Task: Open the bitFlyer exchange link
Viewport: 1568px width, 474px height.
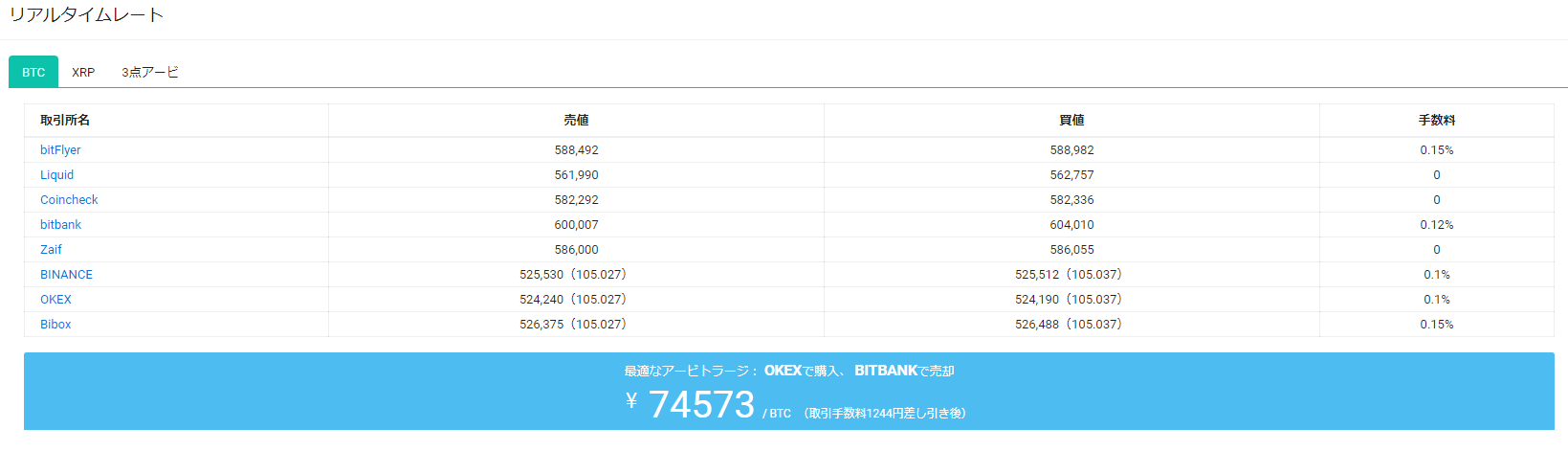Action: 60,150
